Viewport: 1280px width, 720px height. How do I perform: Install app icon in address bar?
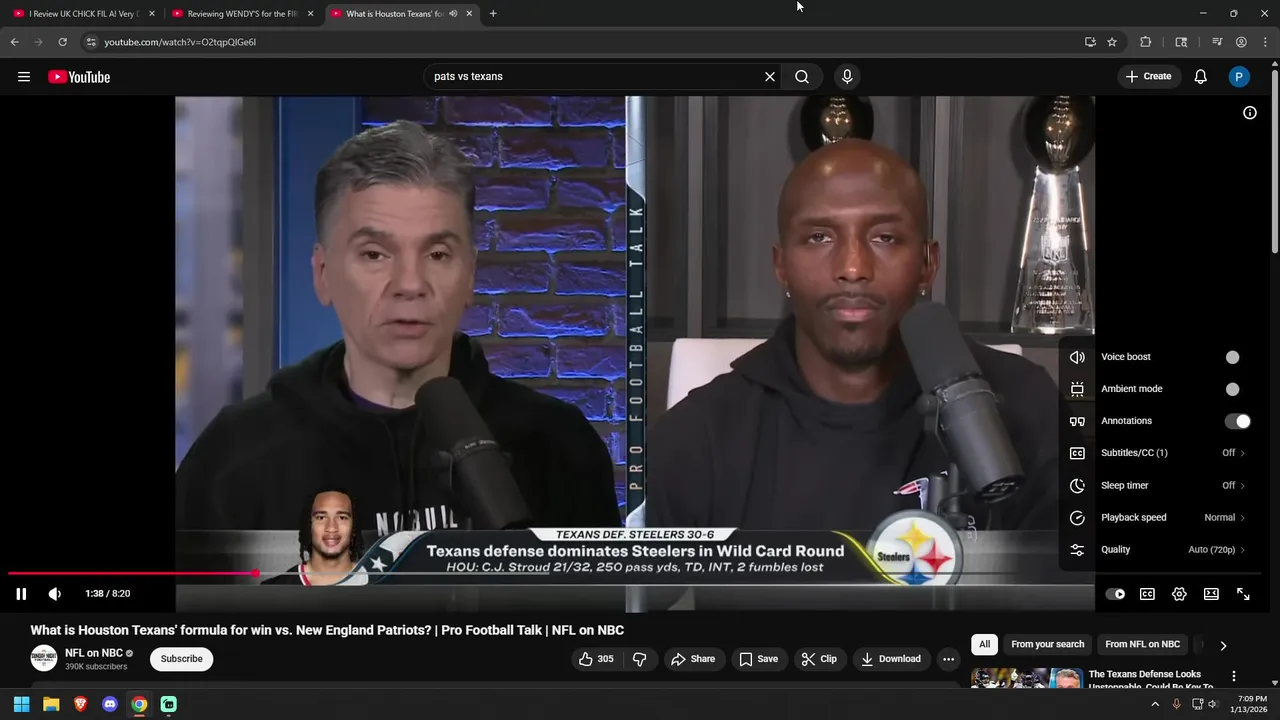(x=1090, y=42)
